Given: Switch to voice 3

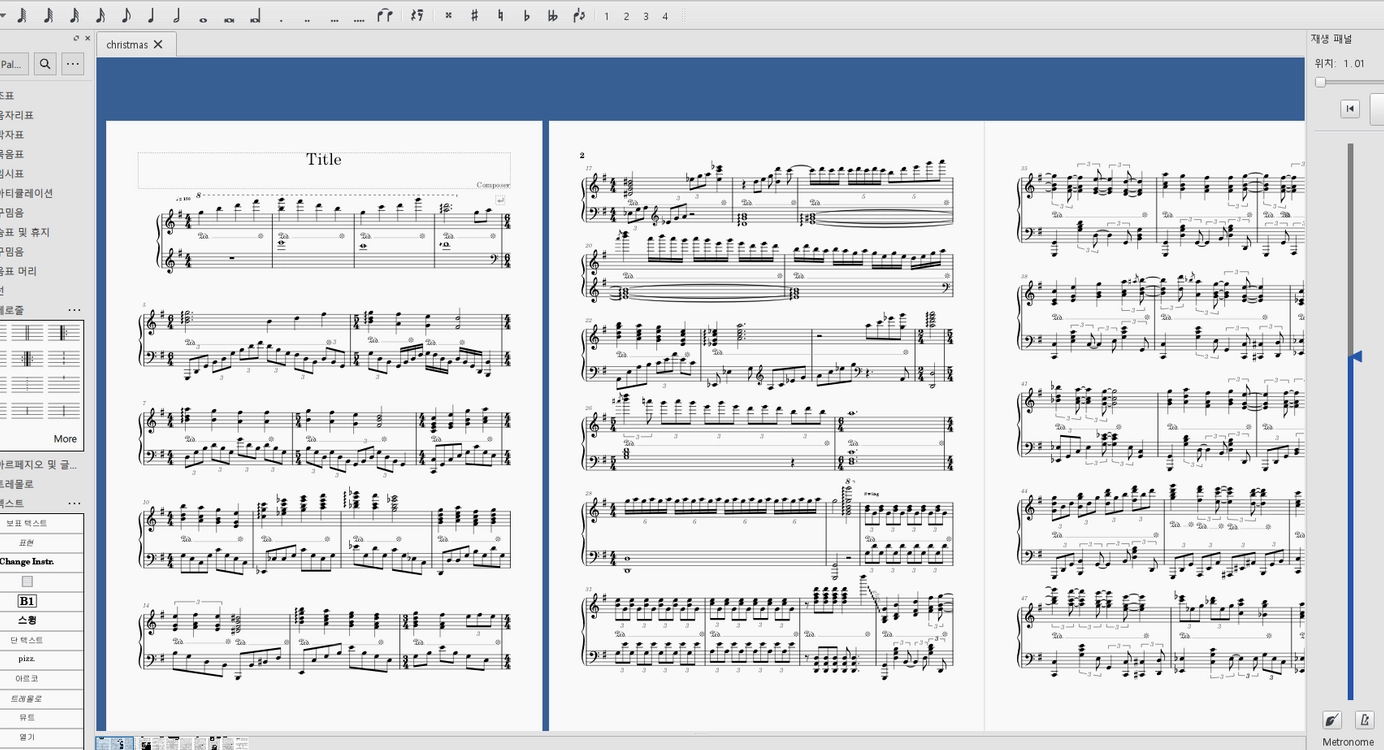Looking at the screenshot, I should click(x=646, y=16).
